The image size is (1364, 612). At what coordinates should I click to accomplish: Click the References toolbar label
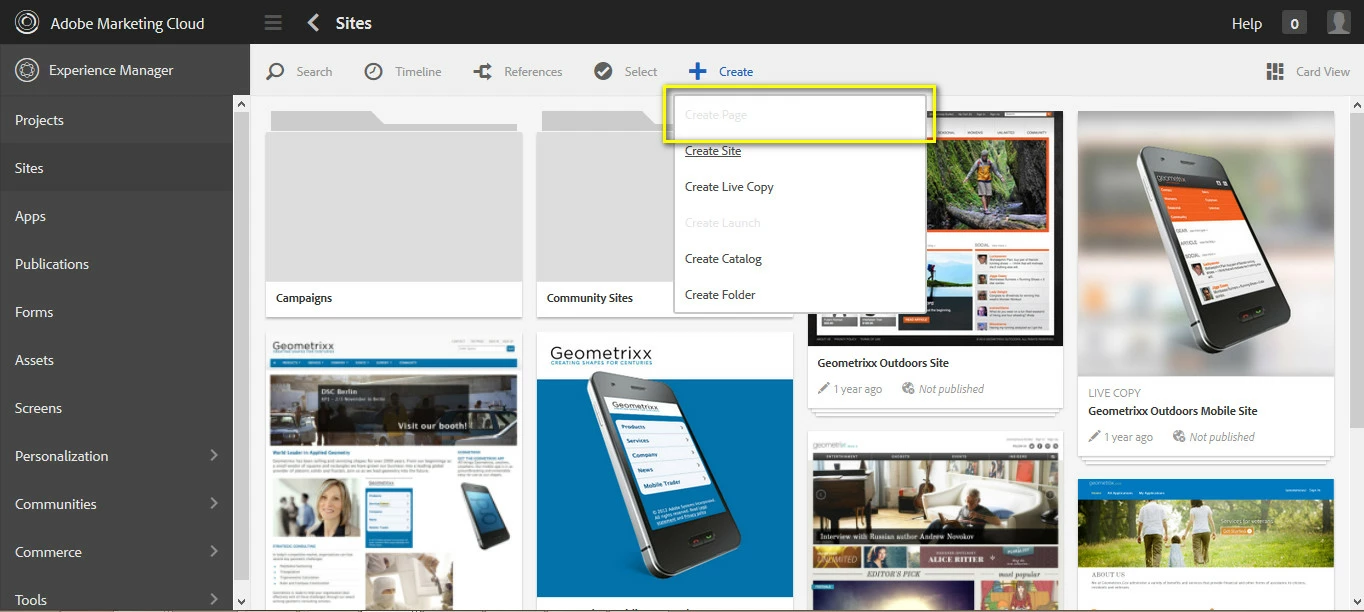coord(533,72)
